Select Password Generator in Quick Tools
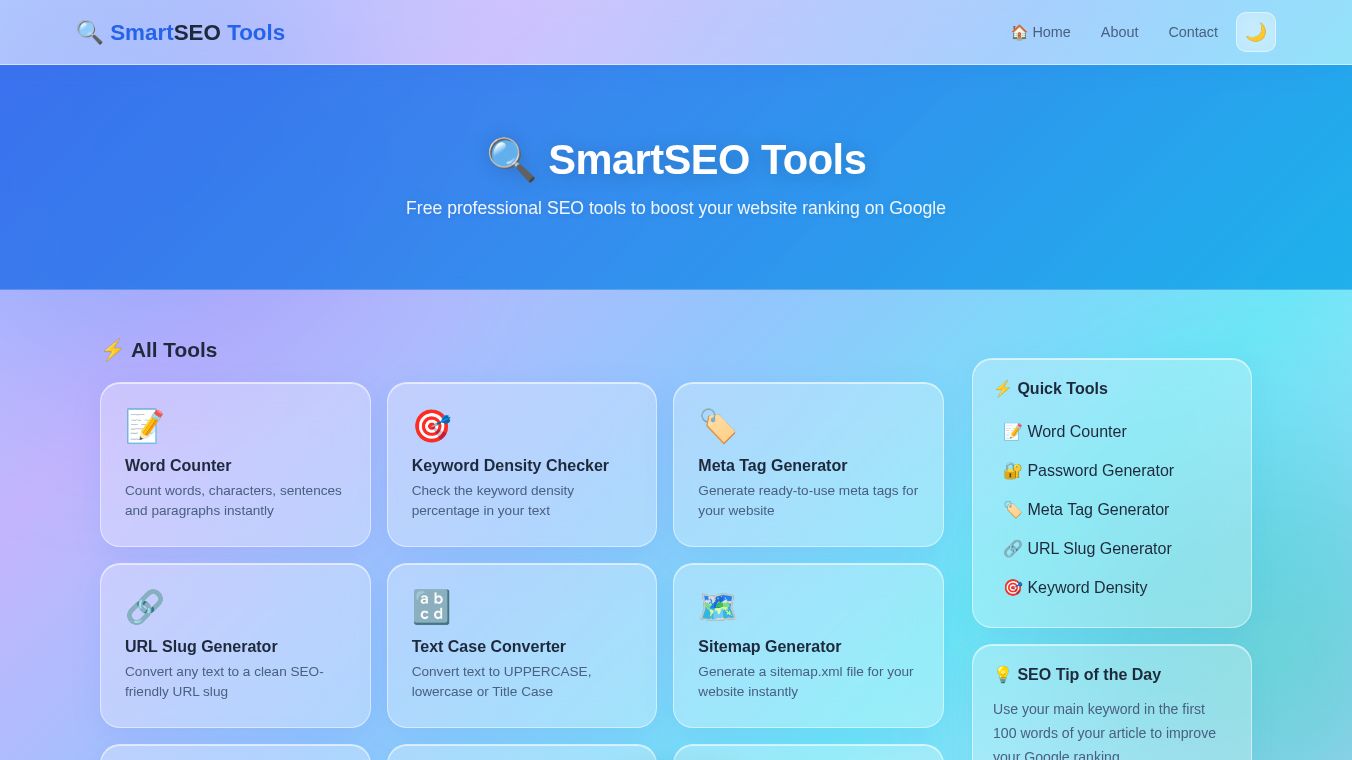Screen dimensions: 1352x760 tap(1112, 471)
